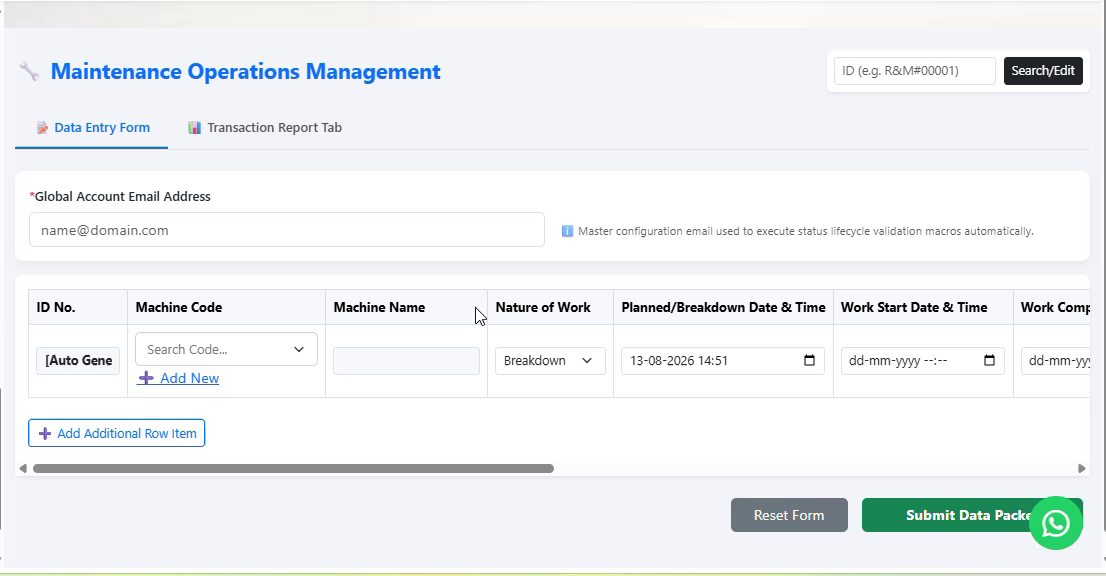Click the scrollbar right arrow
Screen dimensions: 1106x576
pos(1081,468)
